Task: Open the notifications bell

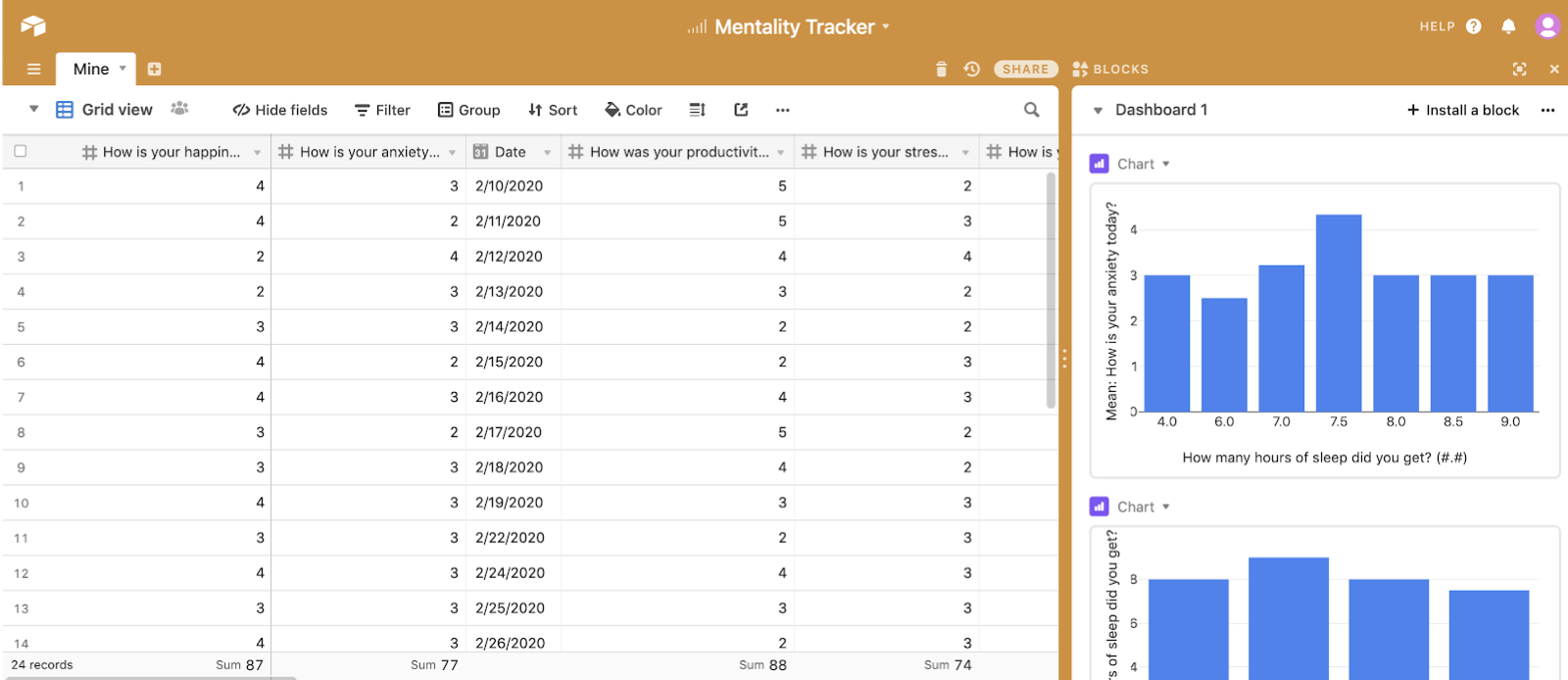Action: [x=1508, y=26]
